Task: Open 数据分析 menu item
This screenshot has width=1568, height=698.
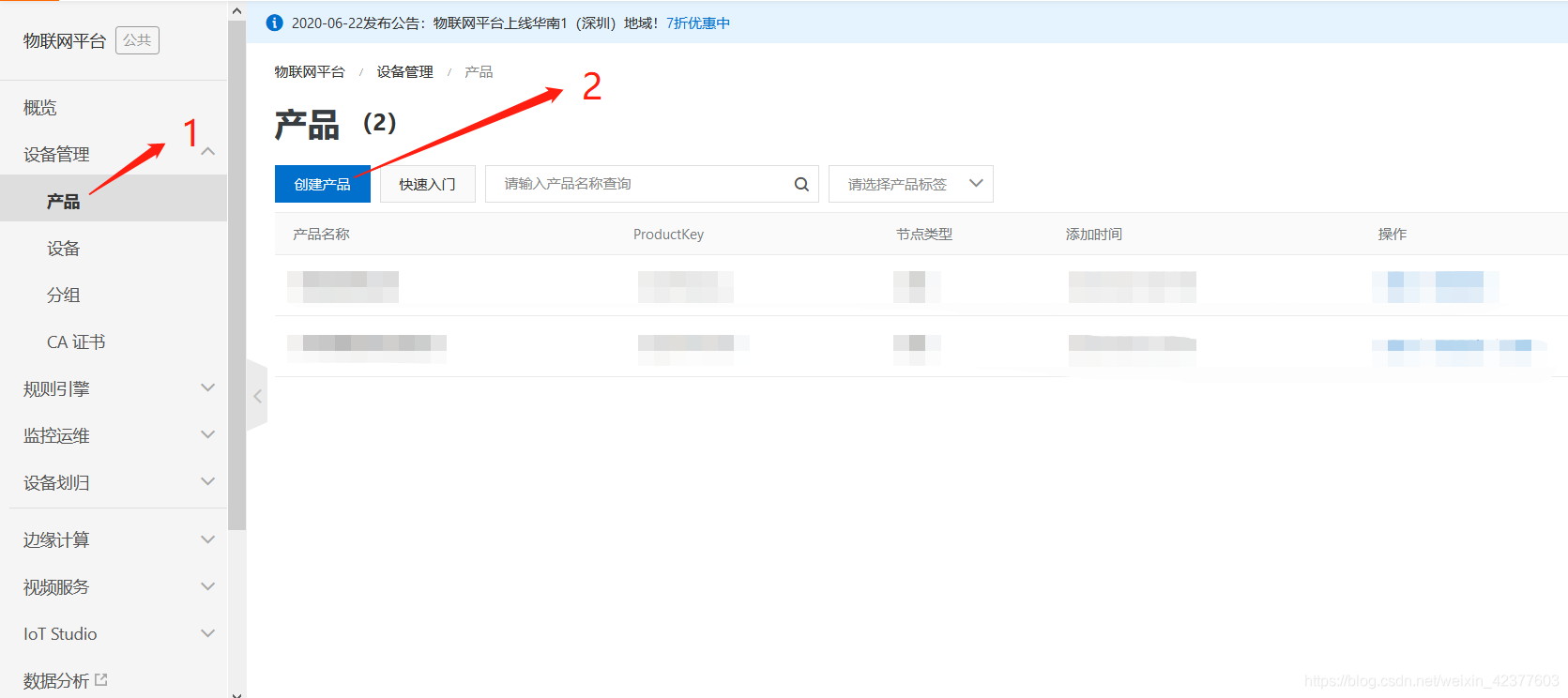Action: (x=56, y=680)
